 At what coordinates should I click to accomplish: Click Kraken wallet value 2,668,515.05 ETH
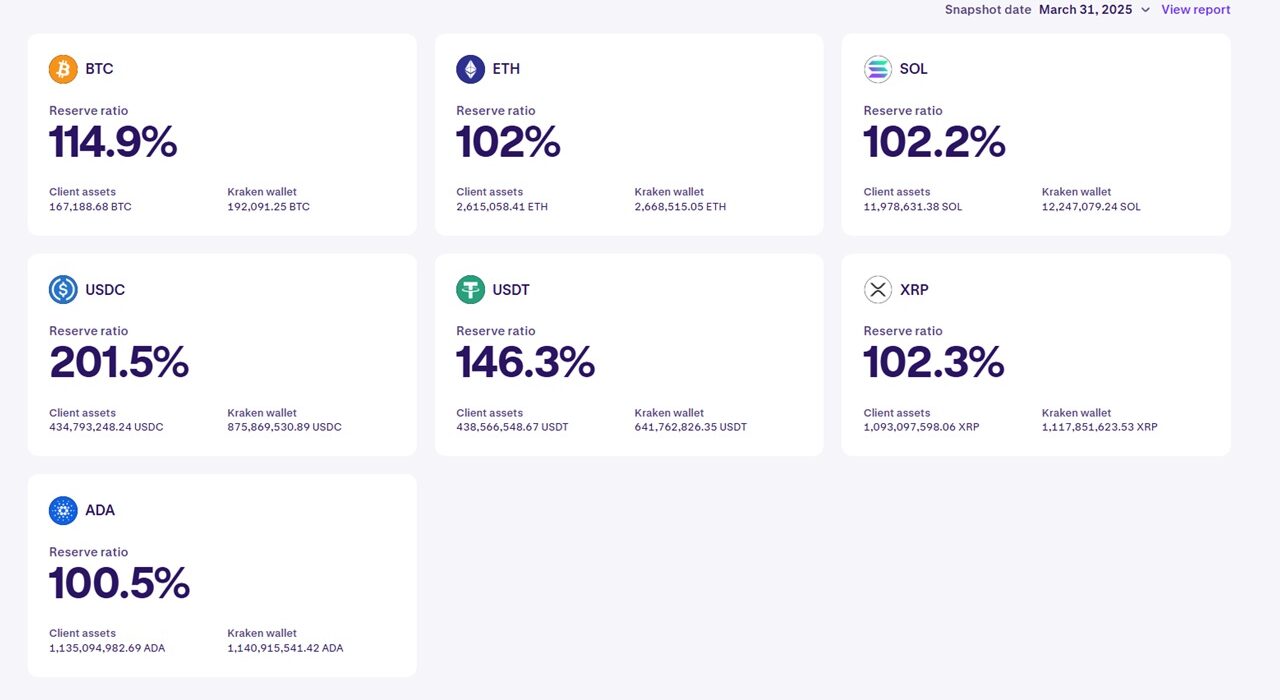(681, 207)
